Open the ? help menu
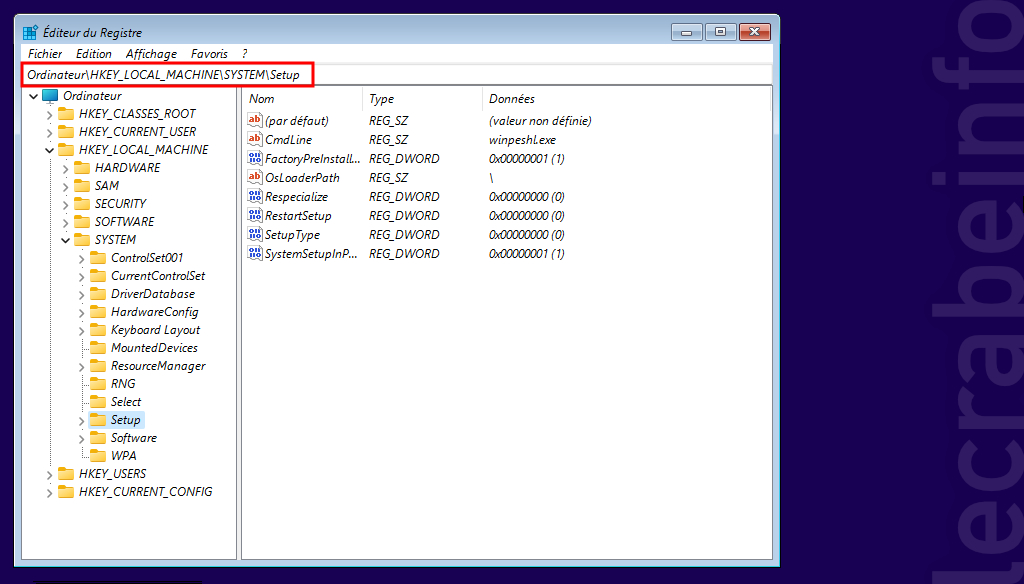 [244, 54]
